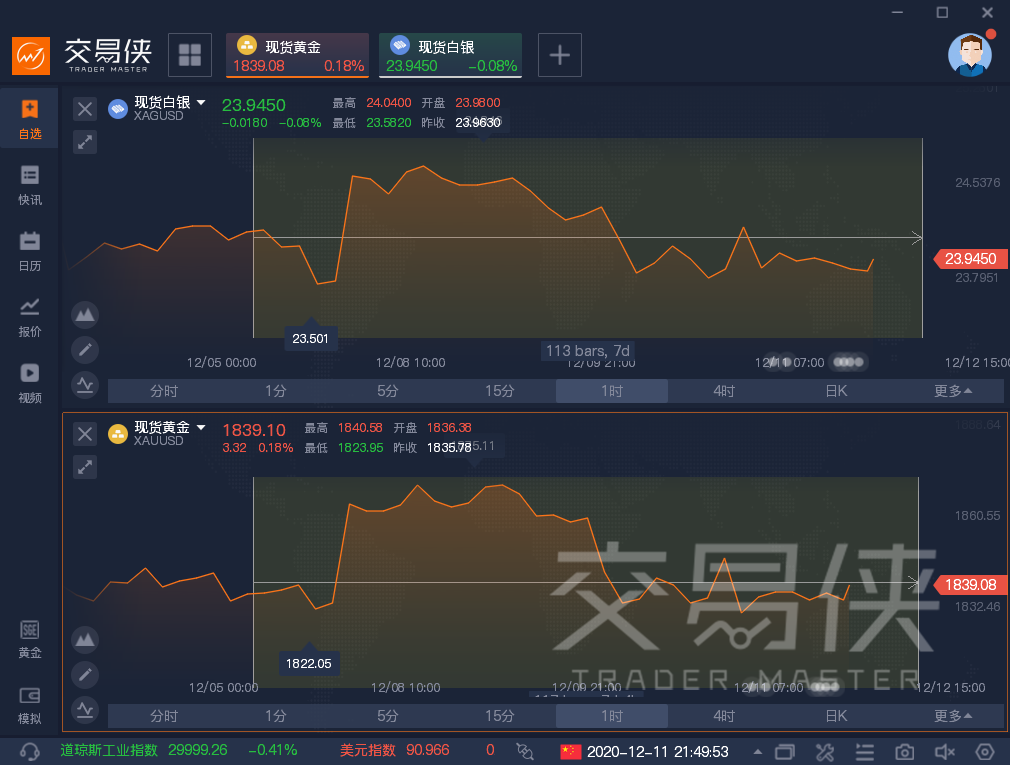Screen dimensions: 1010x765
Task: Open the 模拟 simulation section in sidebar
Action: tap(30, 705)
